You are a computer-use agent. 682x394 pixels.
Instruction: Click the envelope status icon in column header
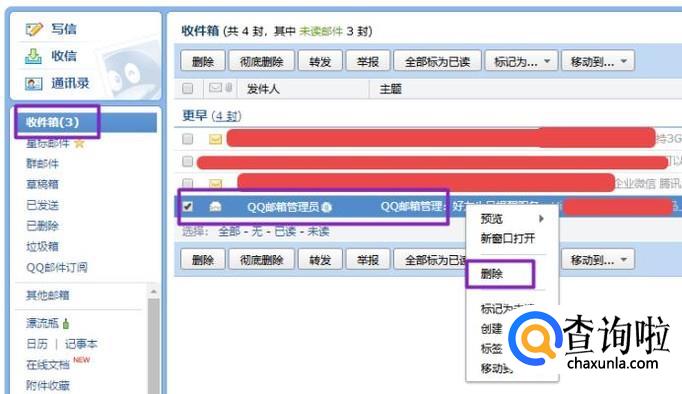pos(215,88)
